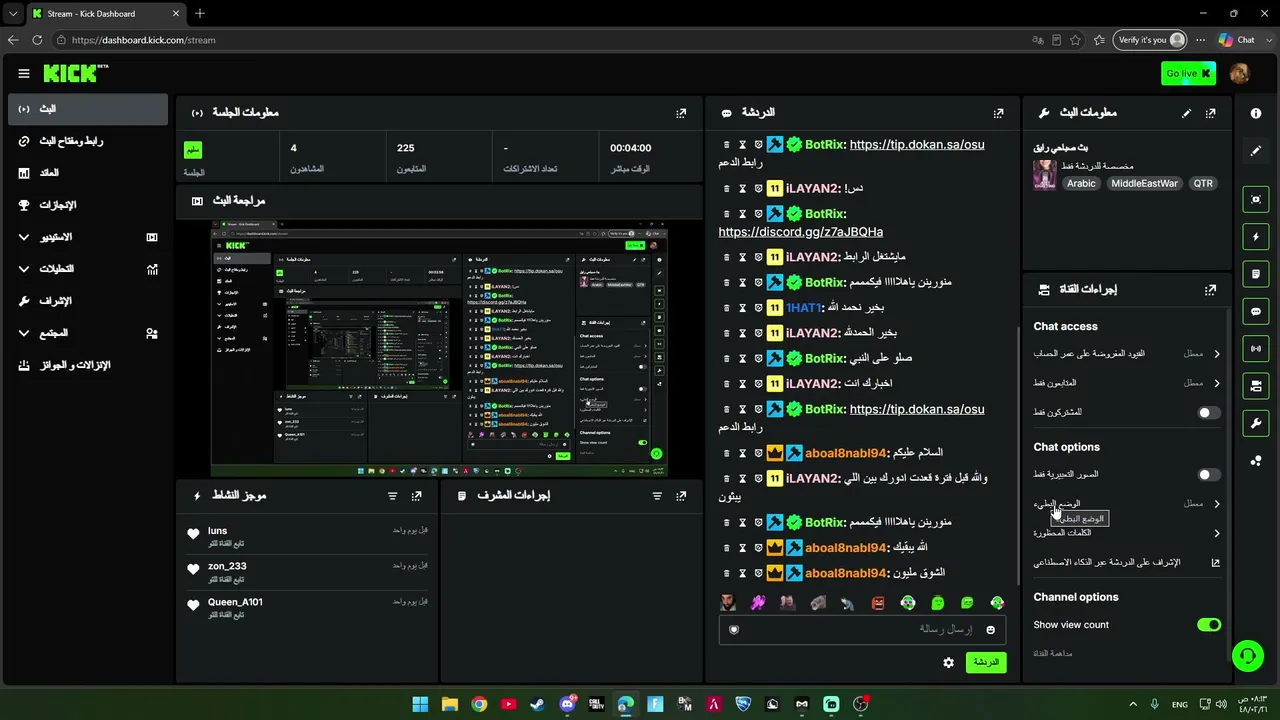
Task: Toggle الصور التعبيرية فقط switch
Action: [1209, 475]
